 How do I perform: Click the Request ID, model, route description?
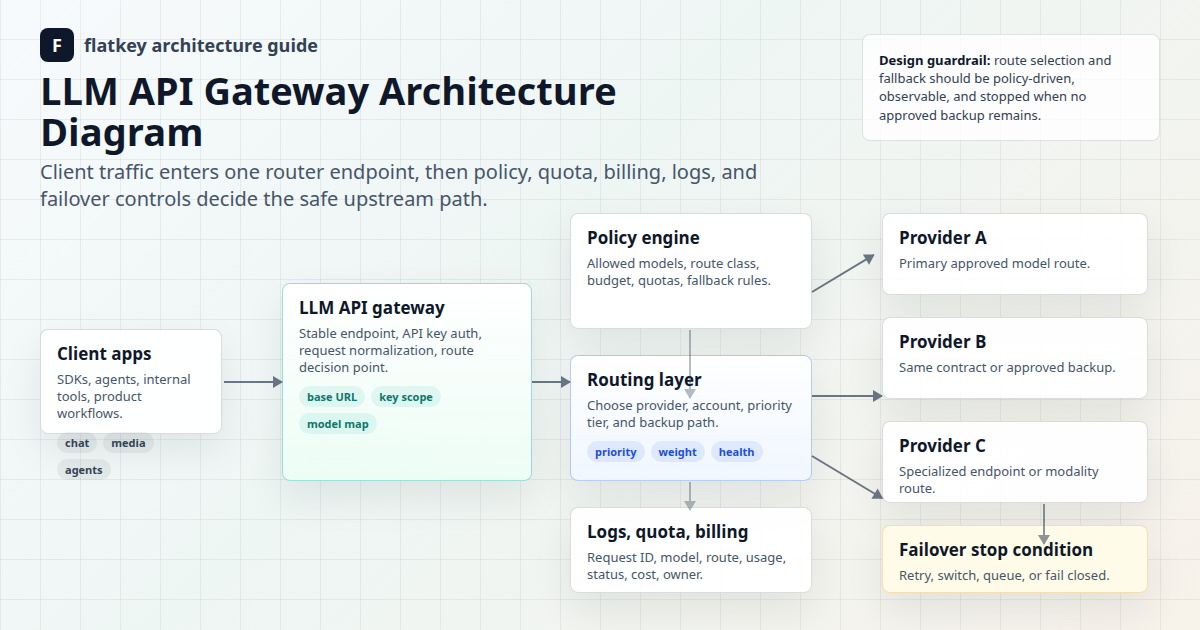click(686, 566)
